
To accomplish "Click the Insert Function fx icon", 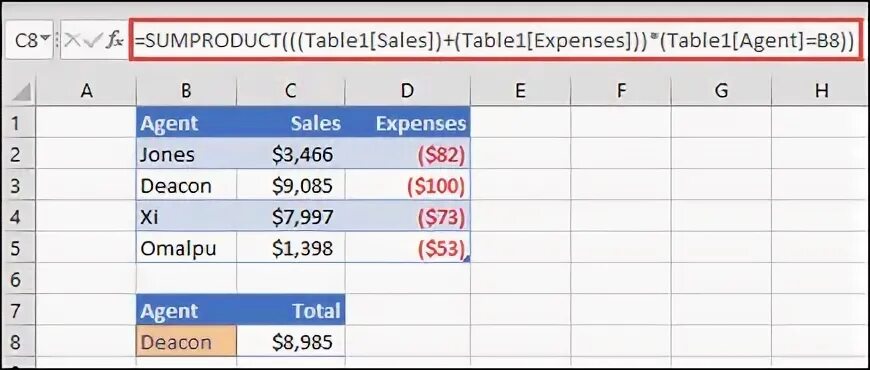I will click(115, 40).
